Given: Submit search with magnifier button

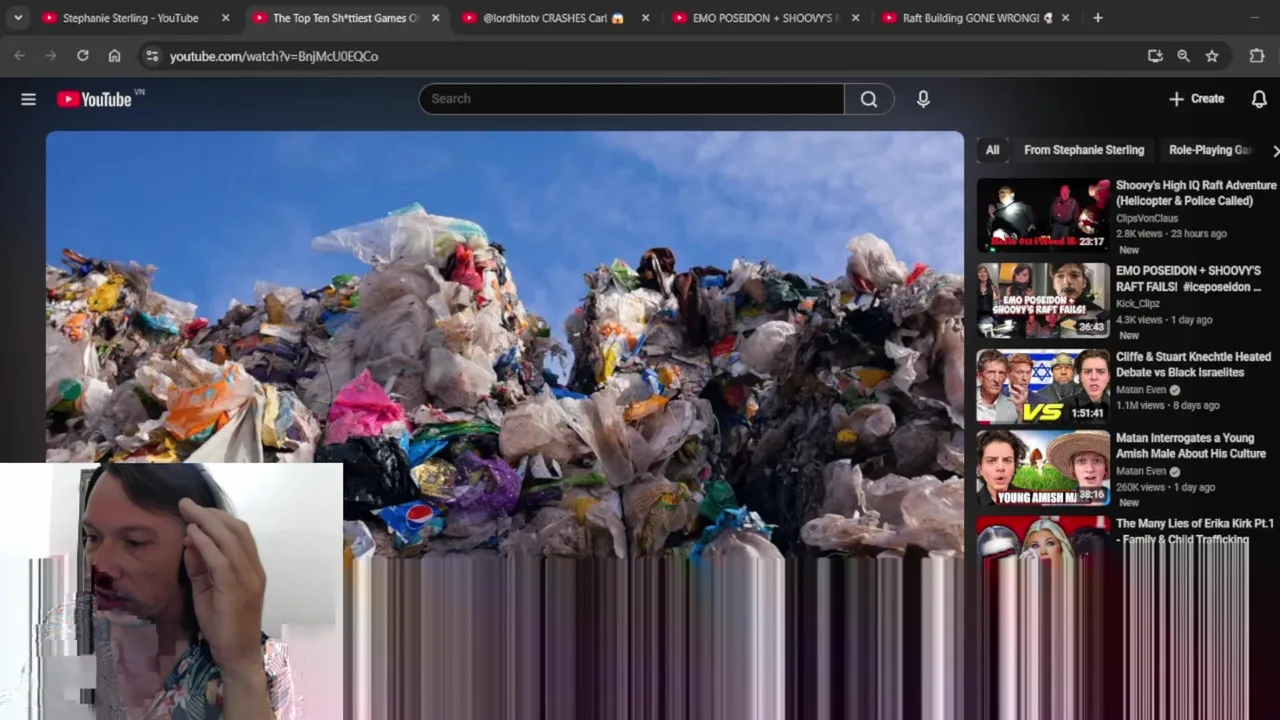Looking at the screenshot, I should pyautogui.click(x=869, y=99).
